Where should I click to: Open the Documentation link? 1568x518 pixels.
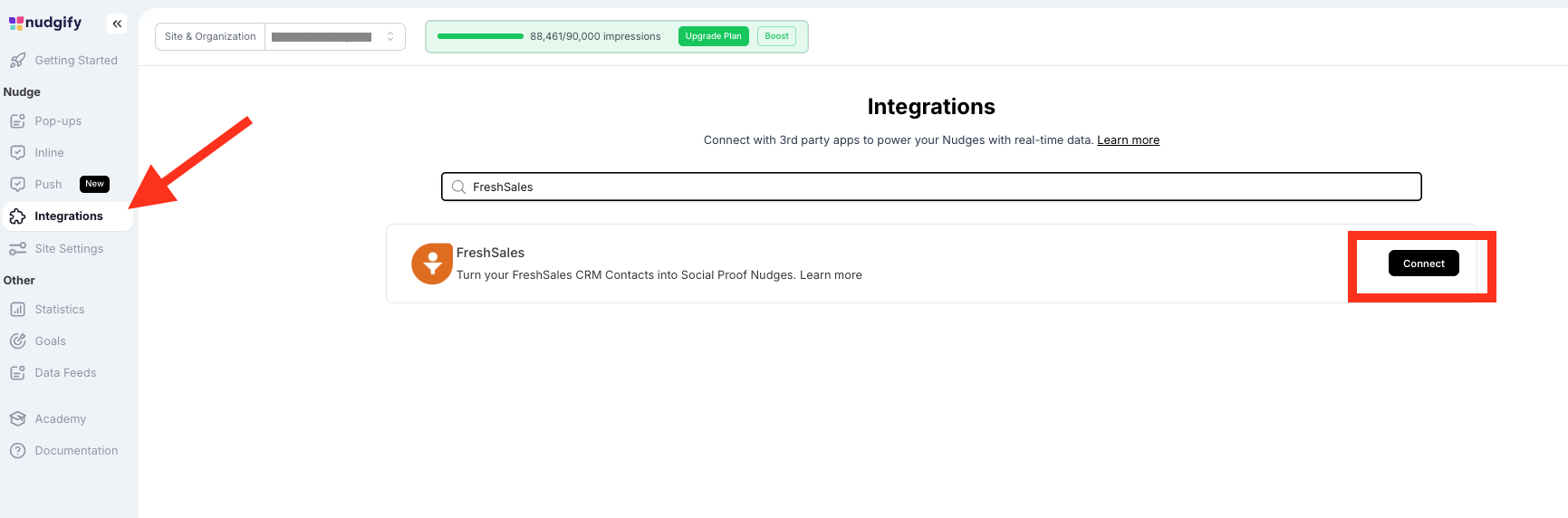(x=67, y=451)
